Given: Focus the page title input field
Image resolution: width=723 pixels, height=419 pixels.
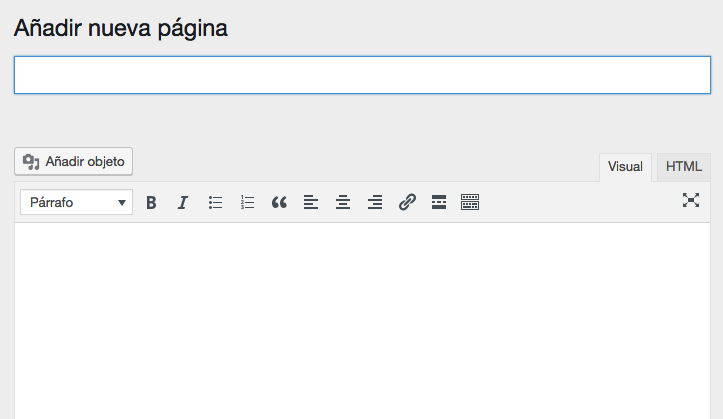Looking at the screenshot, I should [362, 75].
